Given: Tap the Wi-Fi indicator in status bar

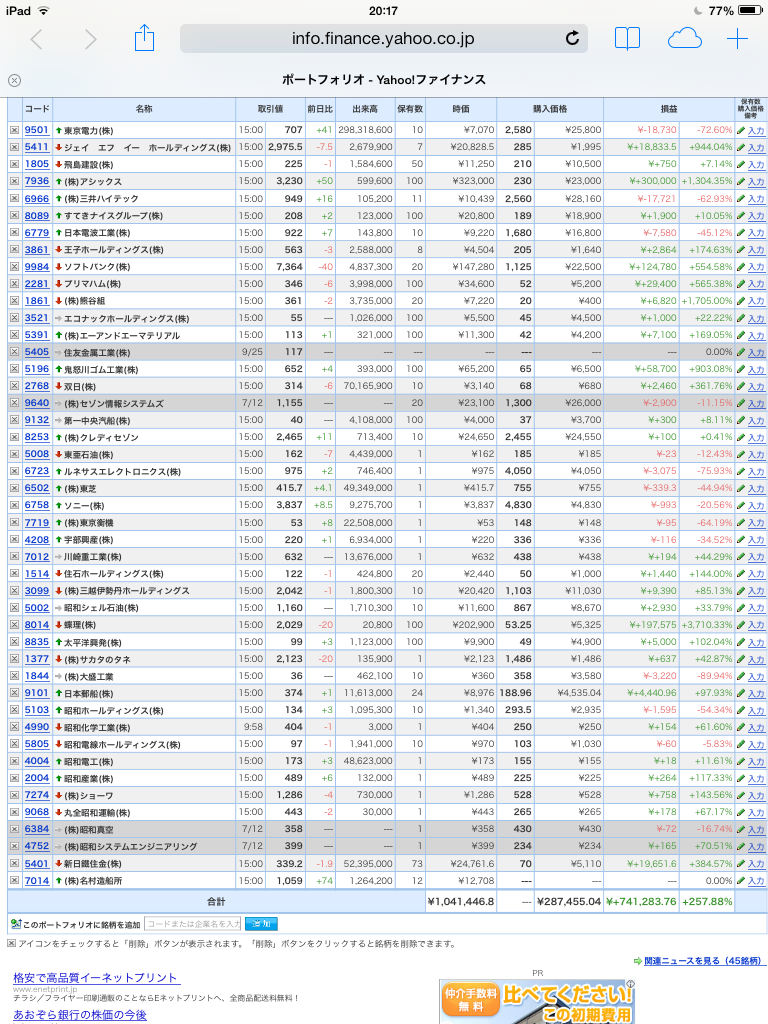Looking at the screenshot, I should coord(44,10).
